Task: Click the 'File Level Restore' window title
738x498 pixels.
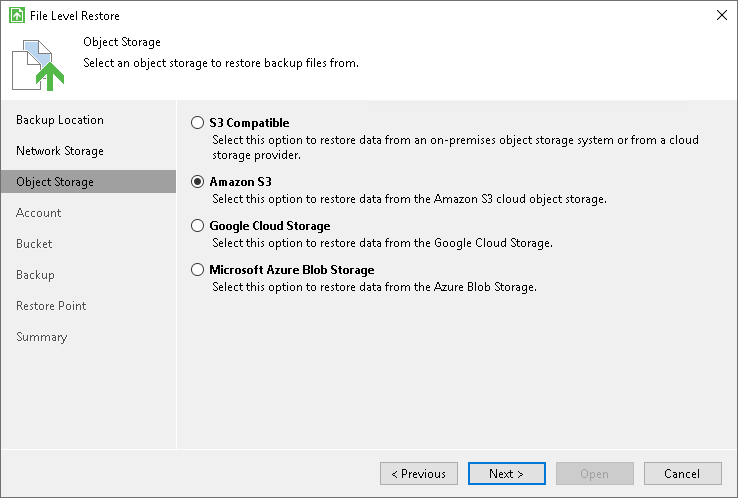Action: click(75, 16)
